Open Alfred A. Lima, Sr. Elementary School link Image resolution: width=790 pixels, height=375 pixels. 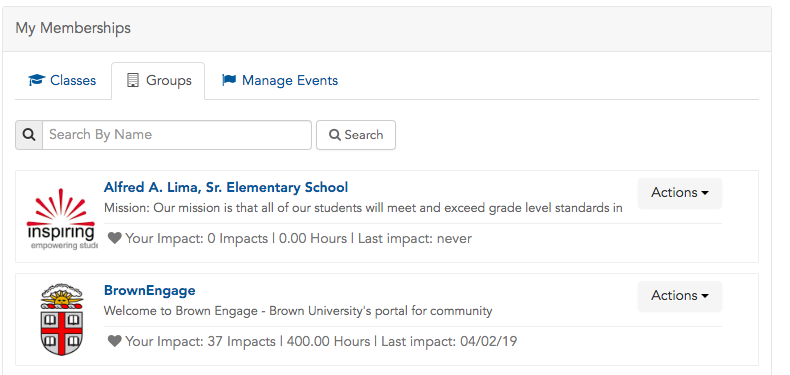coord(226,188)
